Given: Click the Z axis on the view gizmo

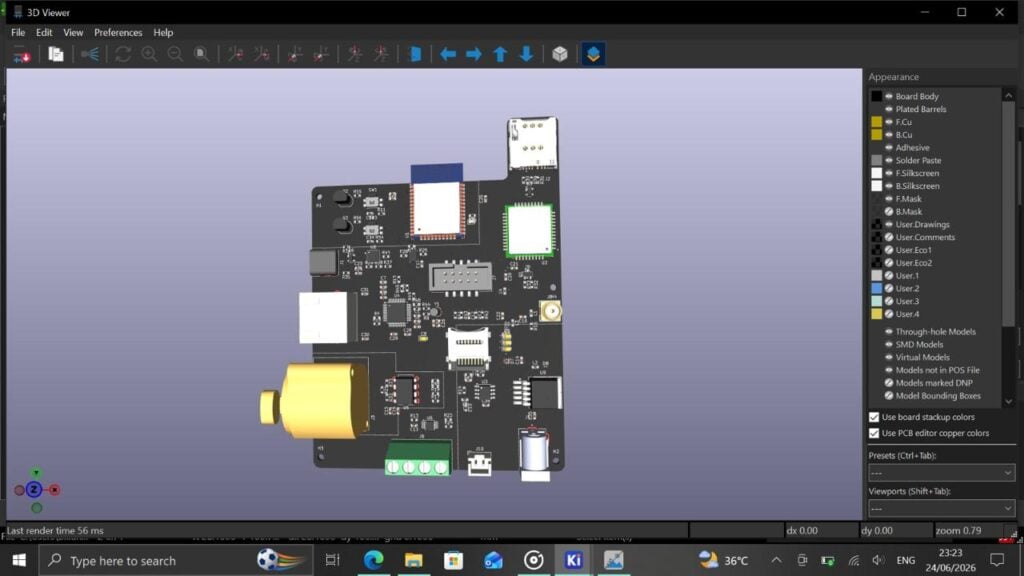Looking at the screenshot, I should coord(34,490).
